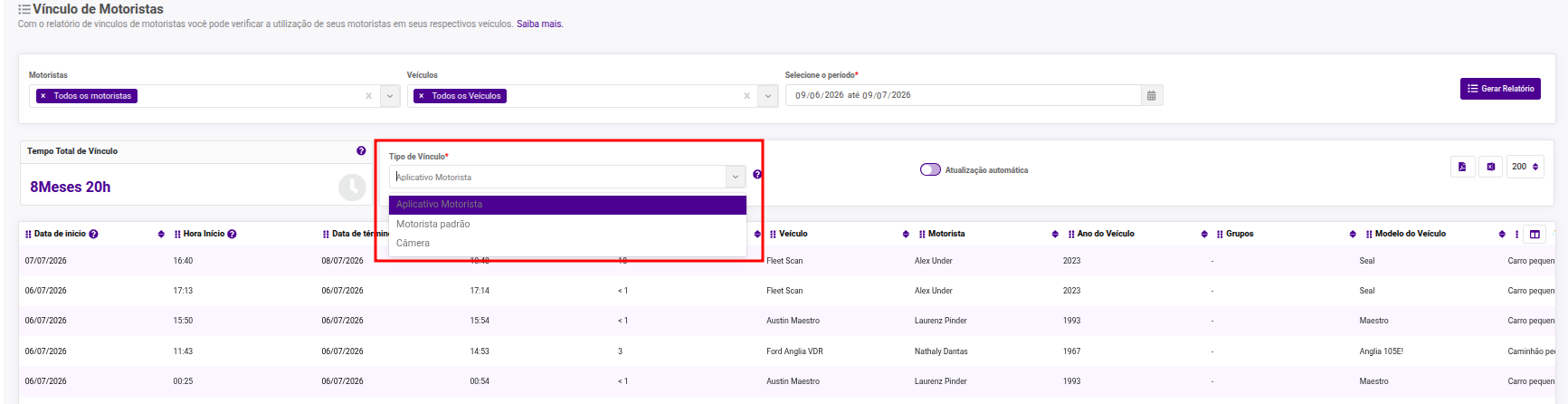Click the 00:25 start time cell

(183, 381)
